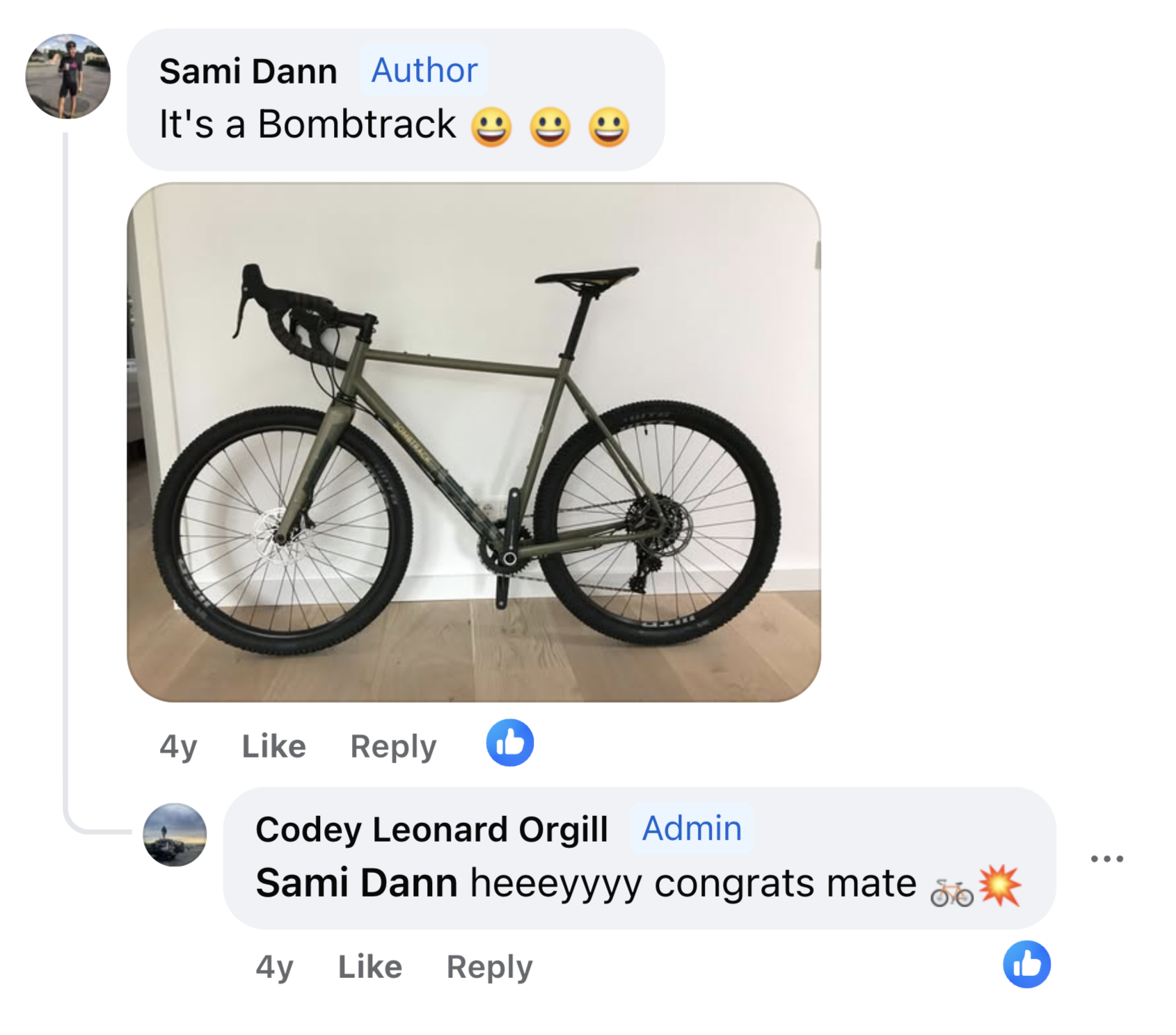Open Sami Dann's profile picture
This screenshot has width=1176, height=1035.
(x=68, y=77)
